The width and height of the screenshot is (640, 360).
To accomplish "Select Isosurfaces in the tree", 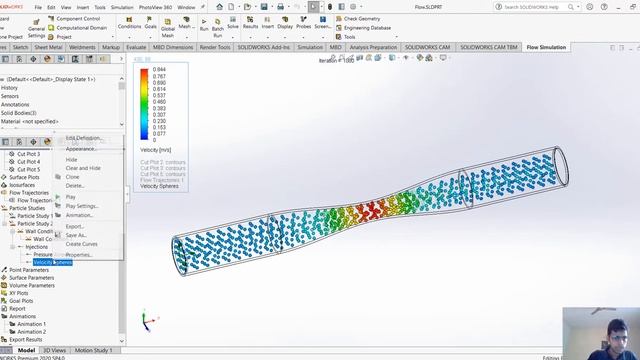I will point(22,185).
